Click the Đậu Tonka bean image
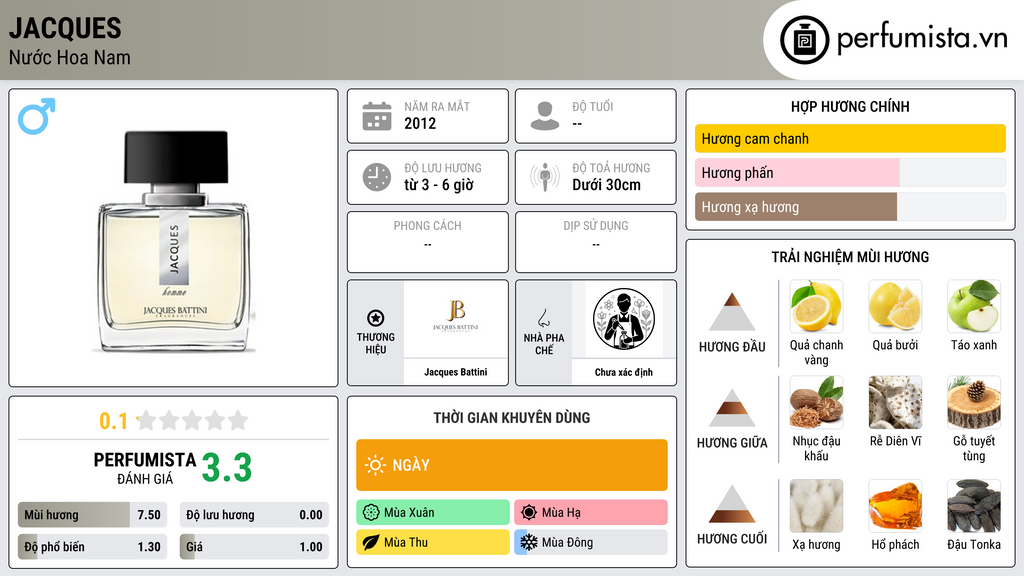The width and height of the screenshot is (1024, 576). click(974, 506)
